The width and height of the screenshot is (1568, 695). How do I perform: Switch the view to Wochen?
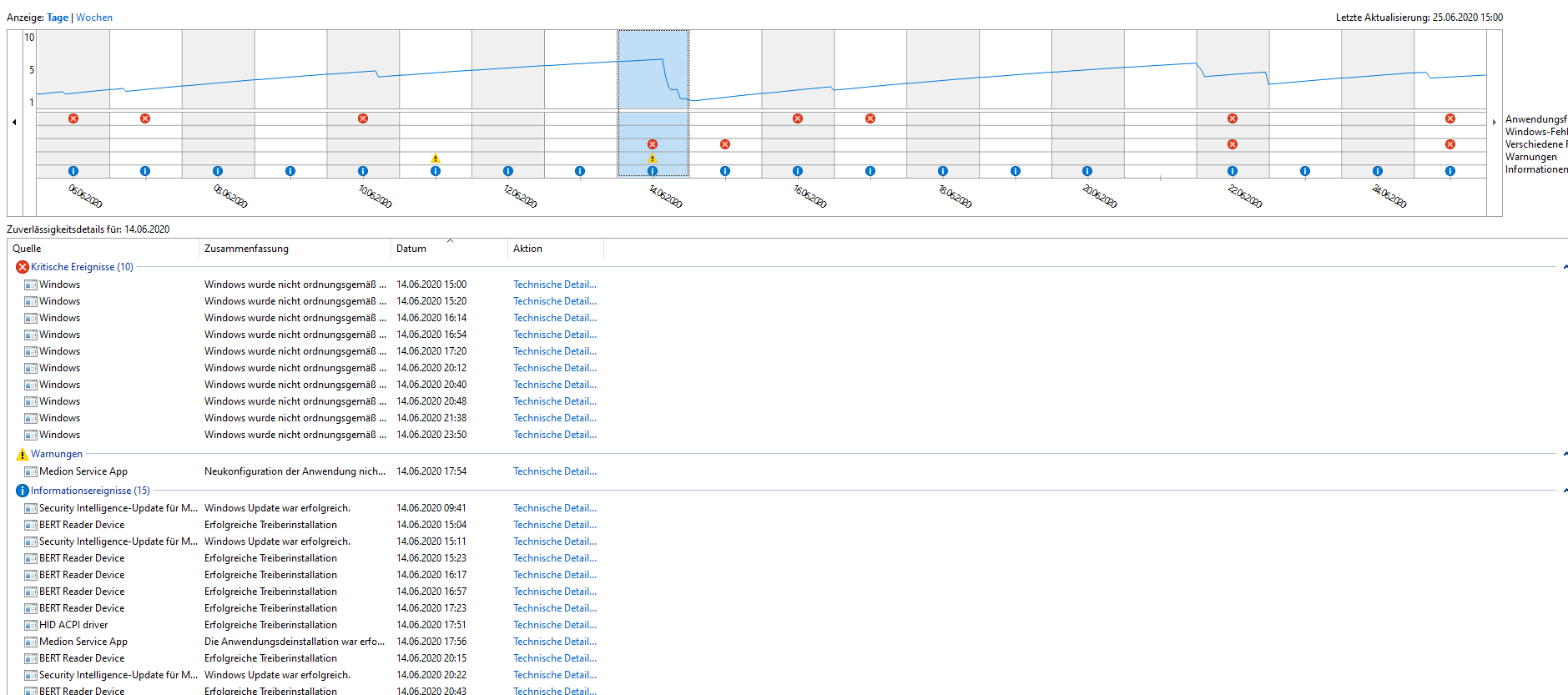(x=94, y=18)
